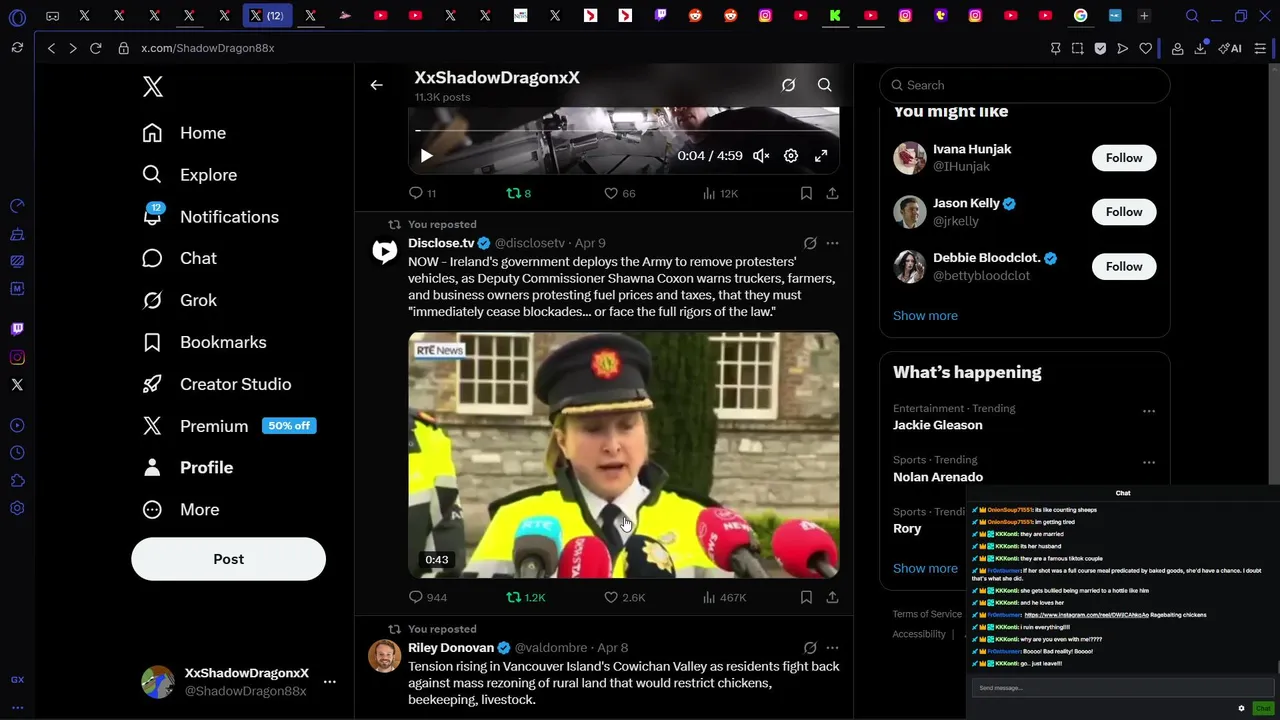View analytics of post with 12K views
Image resolution: width=1280 pixels, height=720 pixels.
(x=720, y=193)
